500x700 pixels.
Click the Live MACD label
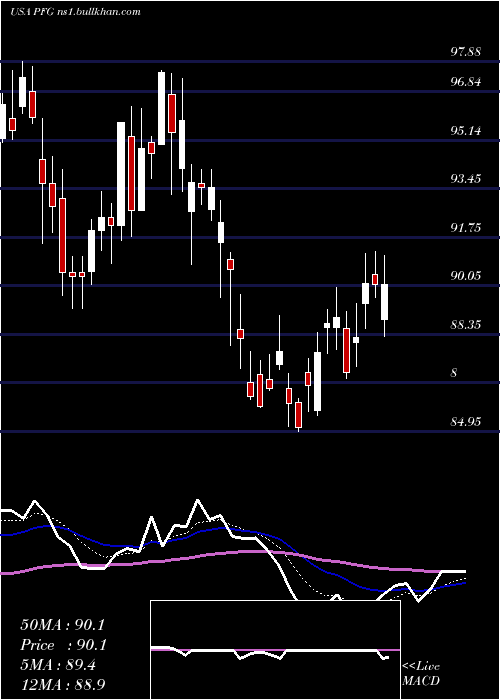(421, 674)
